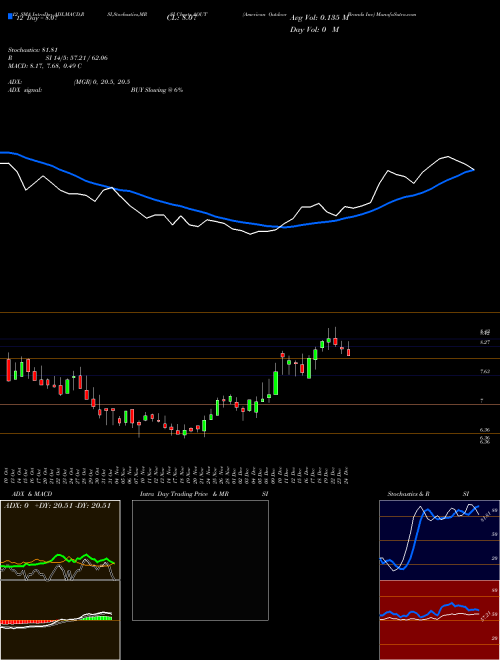Open the red RSI chart panel
Viewport: 500px width, 660px height.
[x=439, y=620]
